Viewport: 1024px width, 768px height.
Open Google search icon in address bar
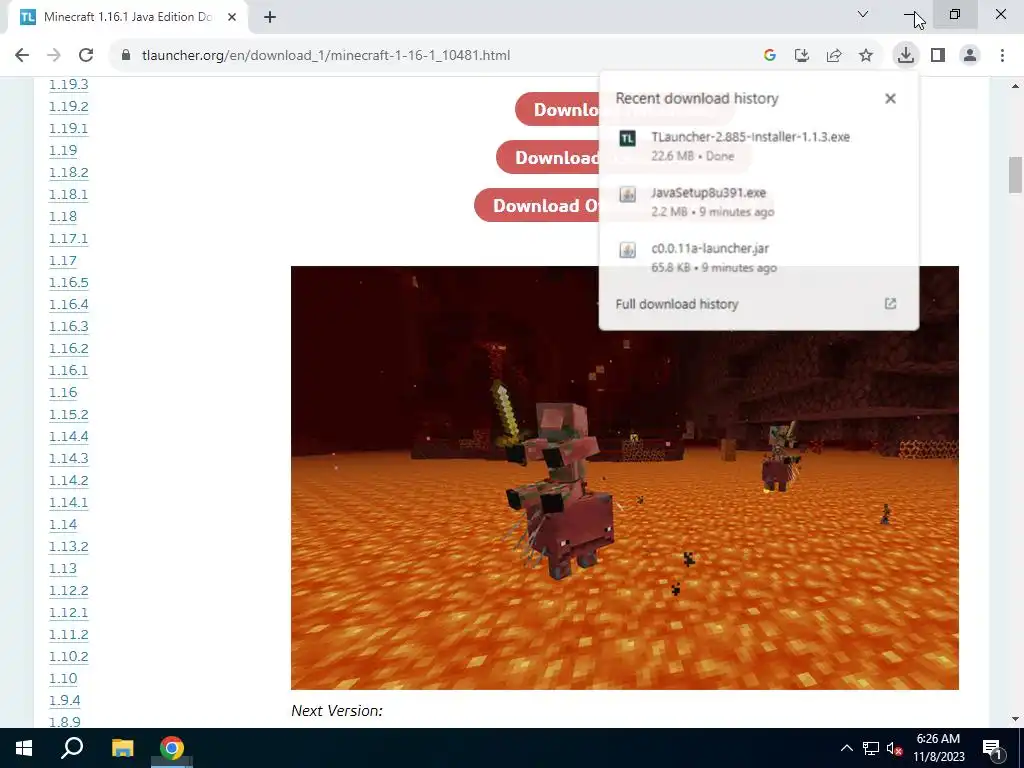pos(769,56)
